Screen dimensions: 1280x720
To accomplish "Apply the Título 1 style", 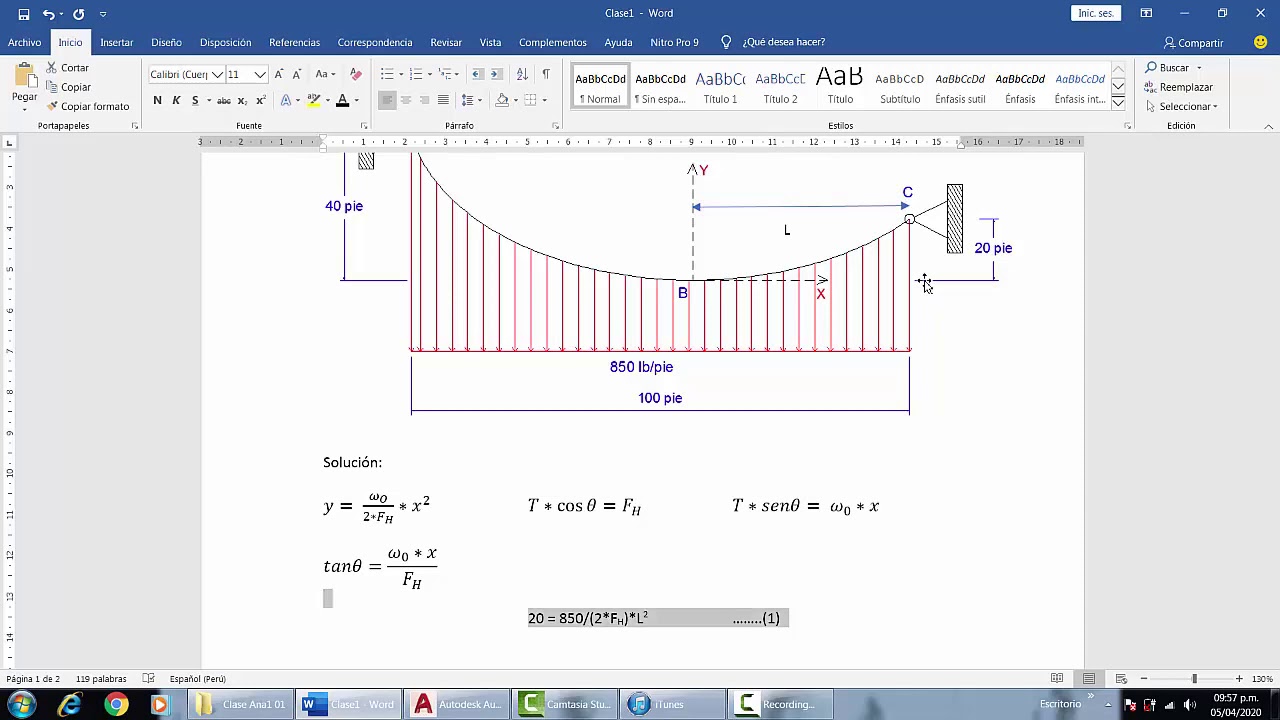I will (x=720, y=87).
